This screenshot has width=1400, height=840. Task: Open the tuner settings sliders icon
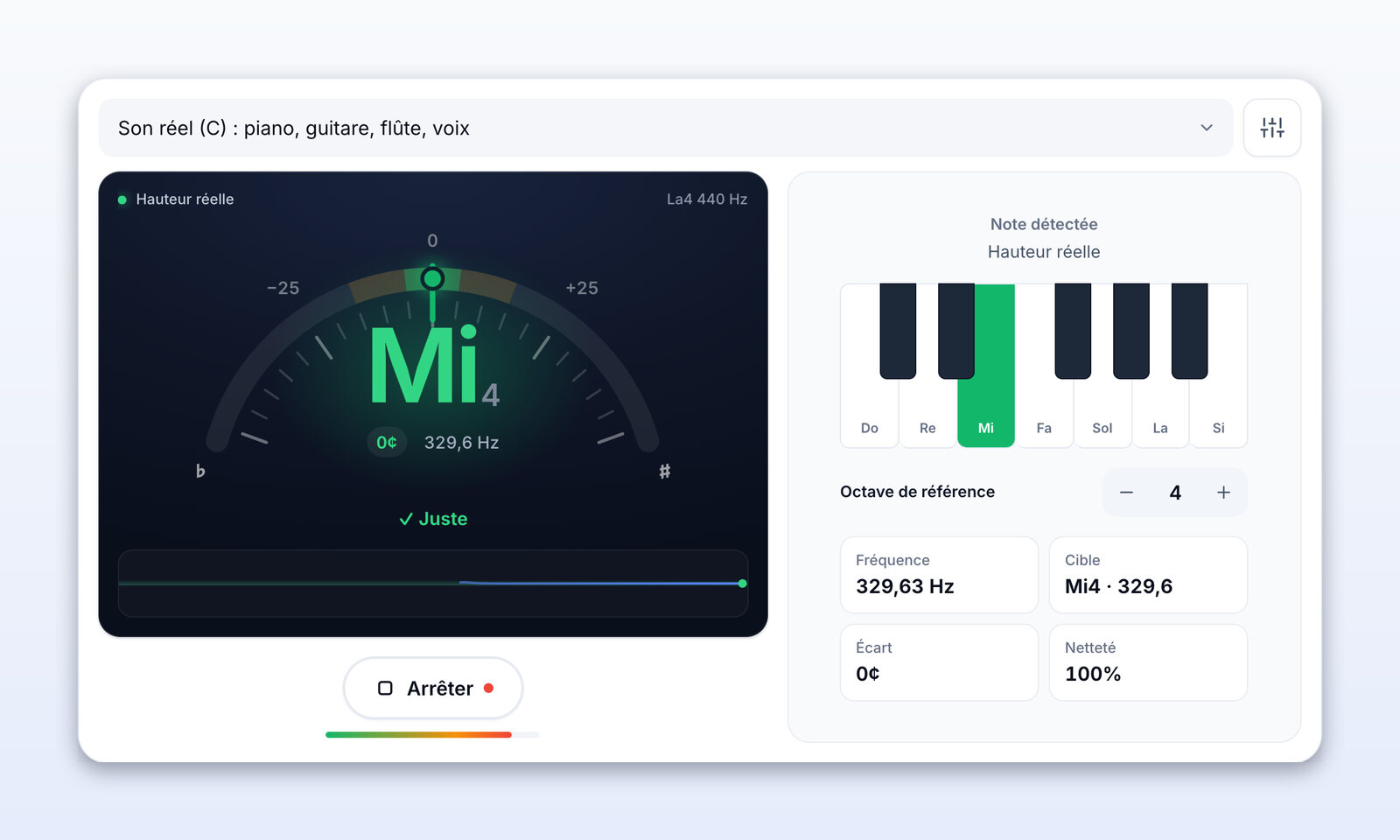1271,128
